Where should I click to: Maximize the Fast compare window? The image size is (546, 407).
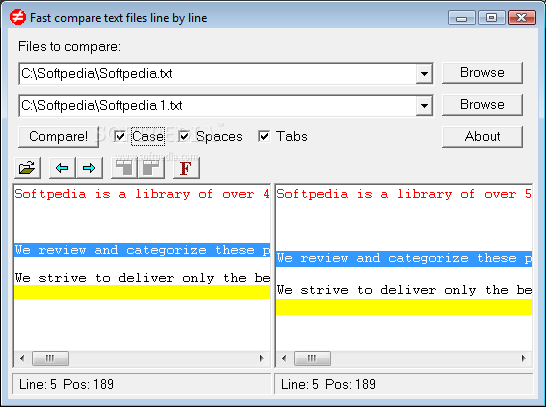tap(492, 18)
